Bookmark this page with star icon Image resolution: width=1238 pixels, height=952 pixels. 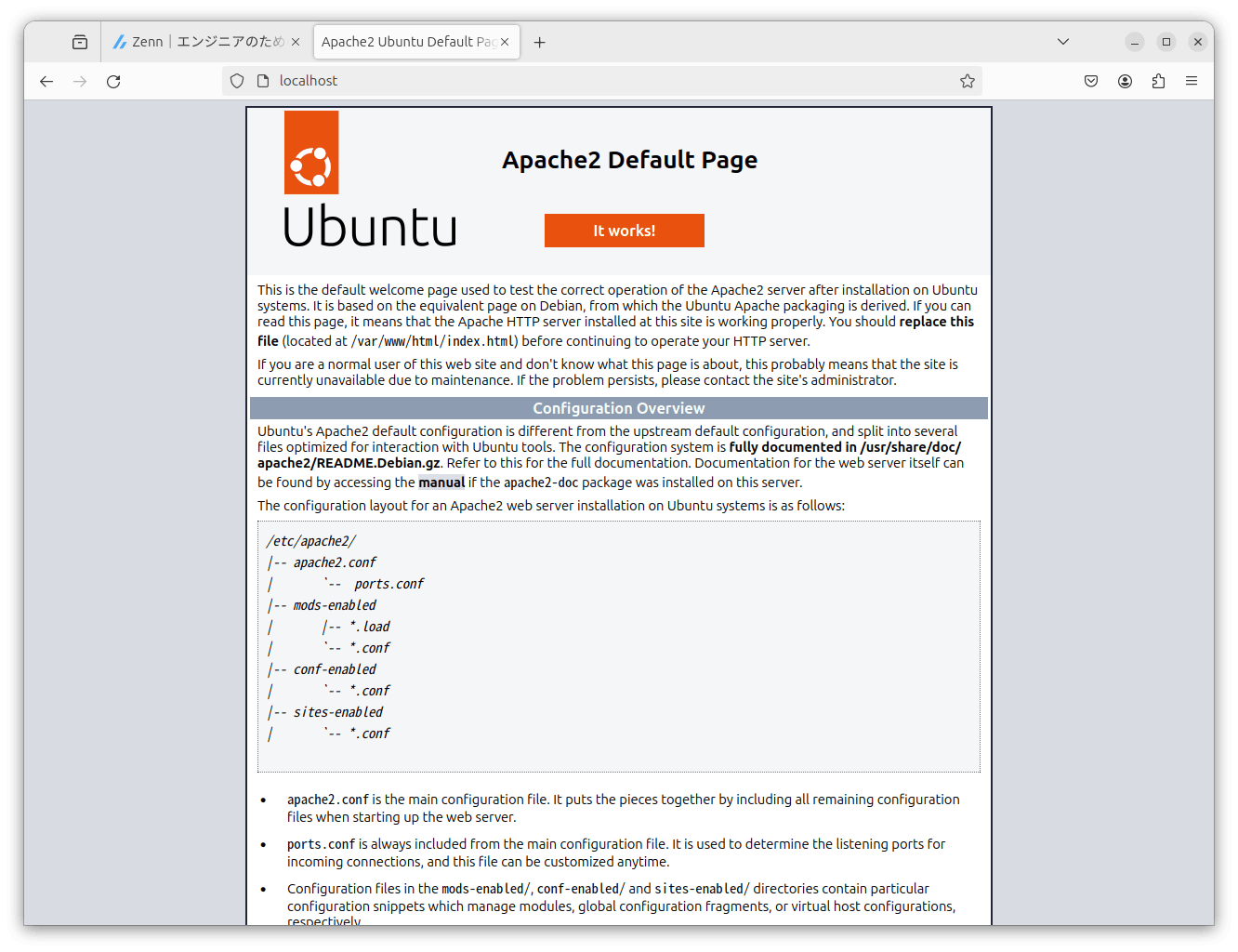[968, 81]
